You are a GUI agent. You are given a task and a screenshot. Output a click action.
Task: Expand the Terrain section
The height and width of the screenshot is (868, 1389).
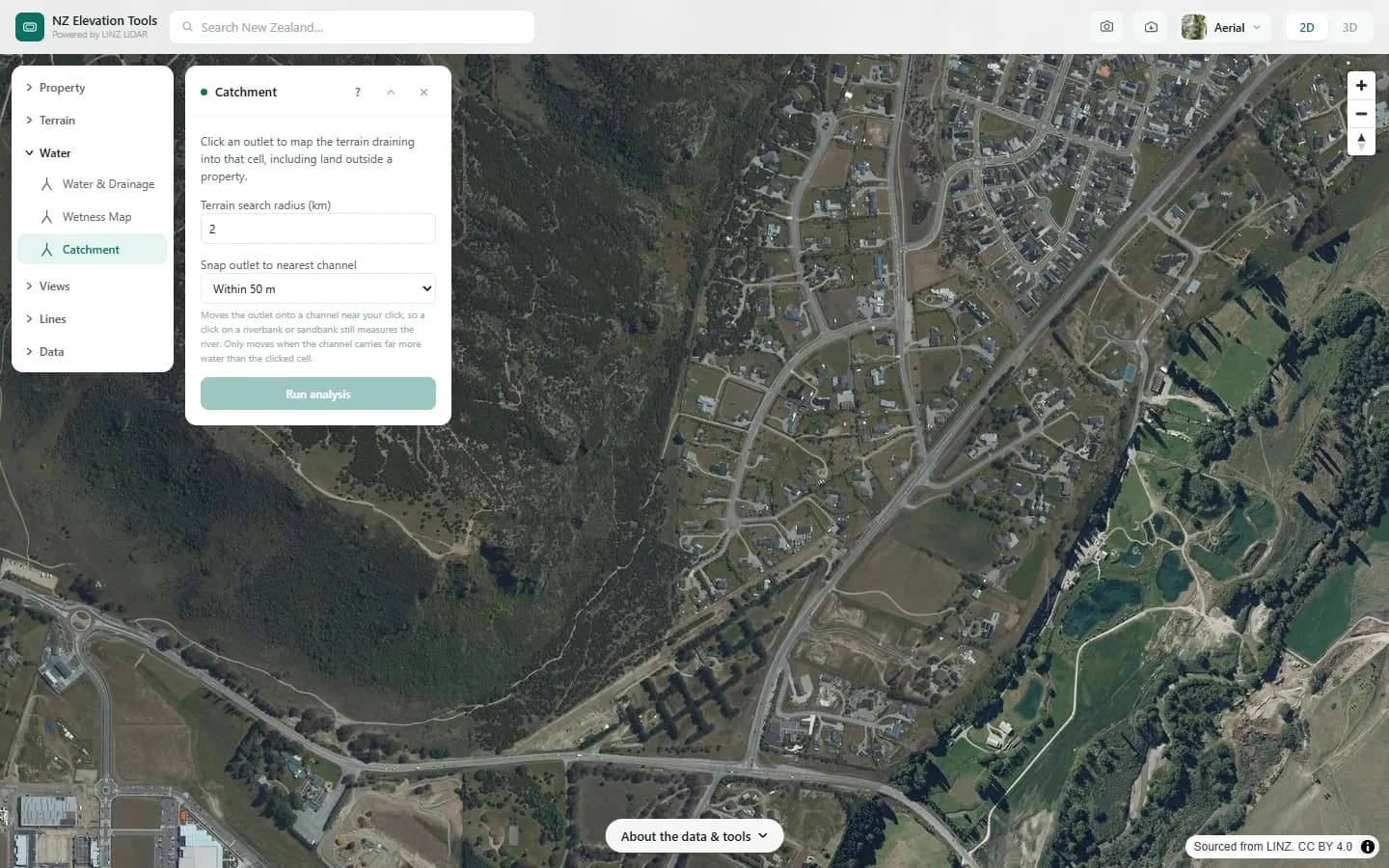click(x=93, y=121)
